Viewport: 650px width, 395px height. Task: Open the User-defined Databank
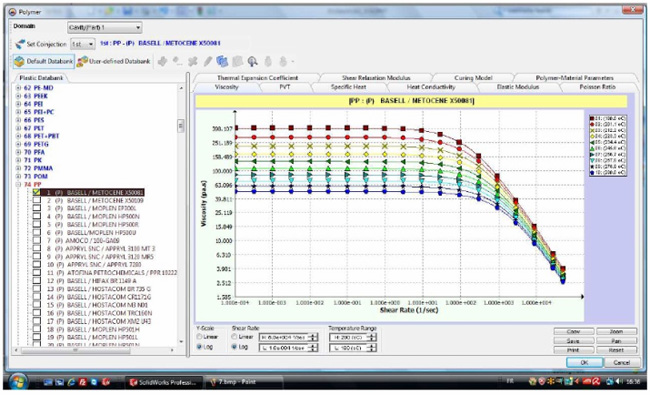[114, 61]
